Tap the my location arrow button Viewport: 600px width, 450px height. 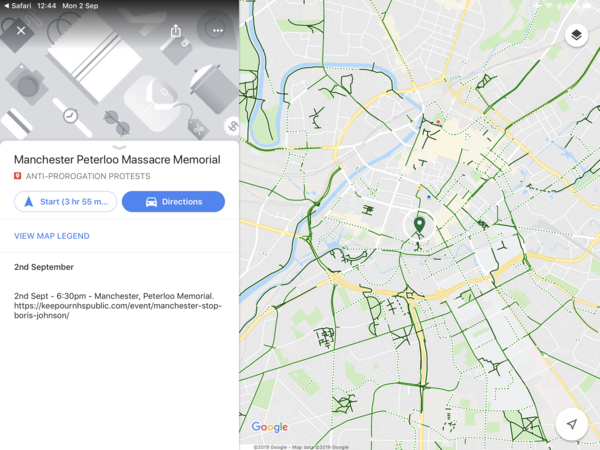coord(571,424)
